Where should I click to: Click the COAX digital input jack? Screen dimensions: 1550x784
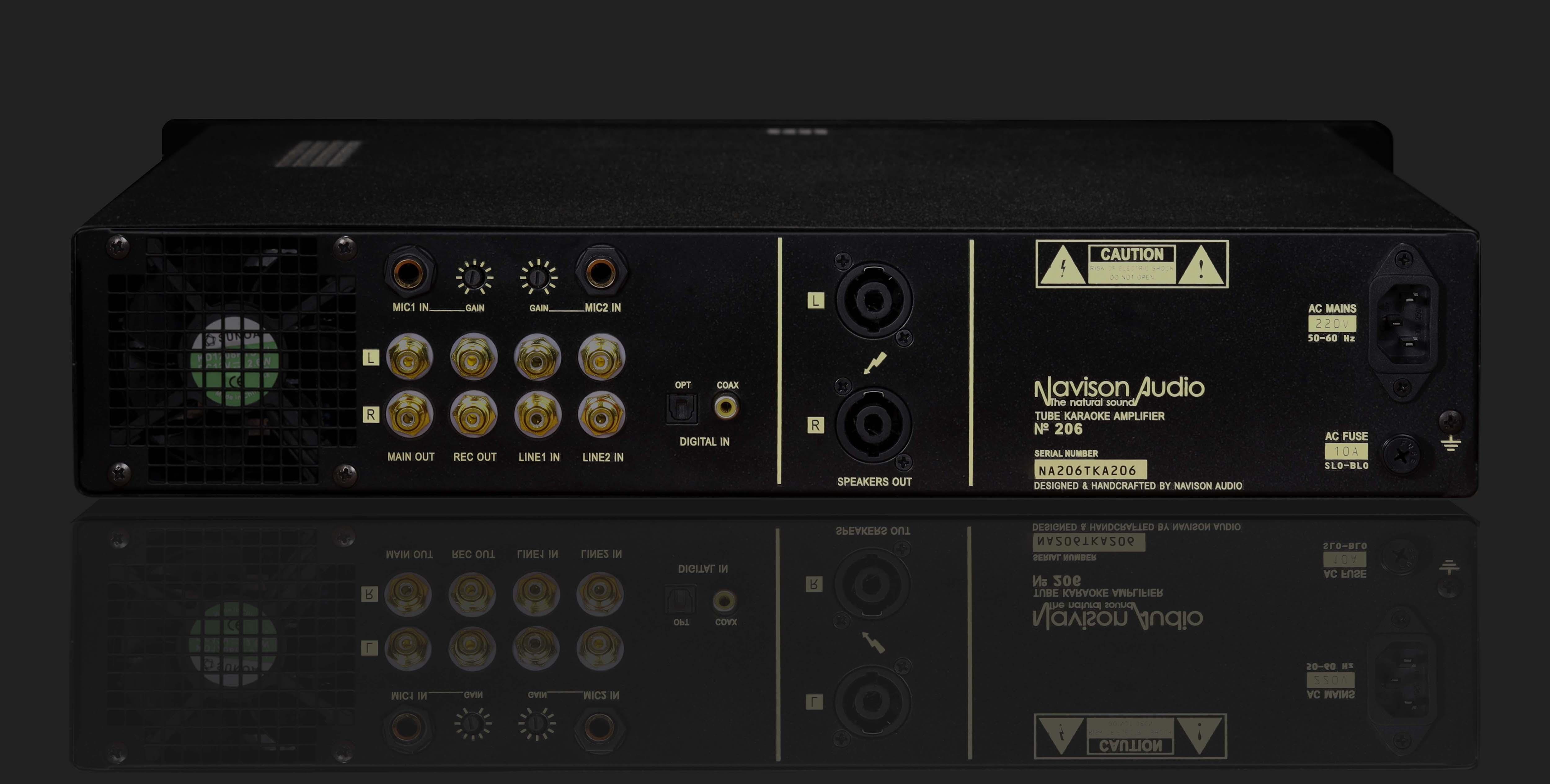coord(726,407)
